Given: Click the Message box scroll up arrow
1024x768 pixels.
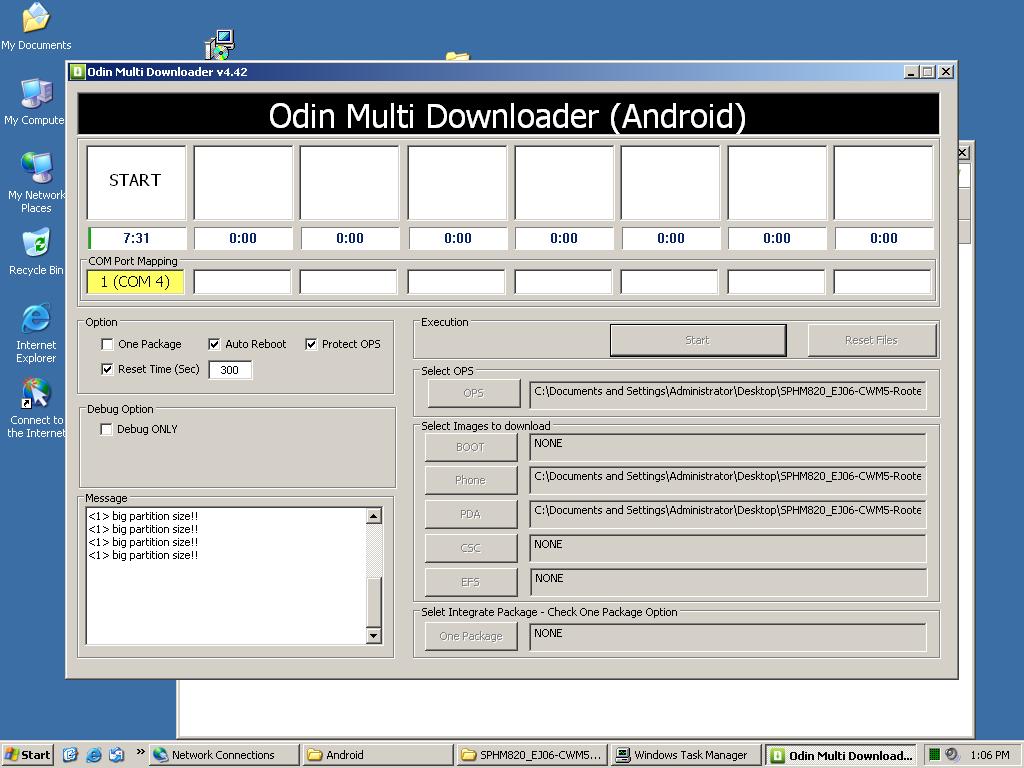Looking at the screenshot, I should 374,516.
